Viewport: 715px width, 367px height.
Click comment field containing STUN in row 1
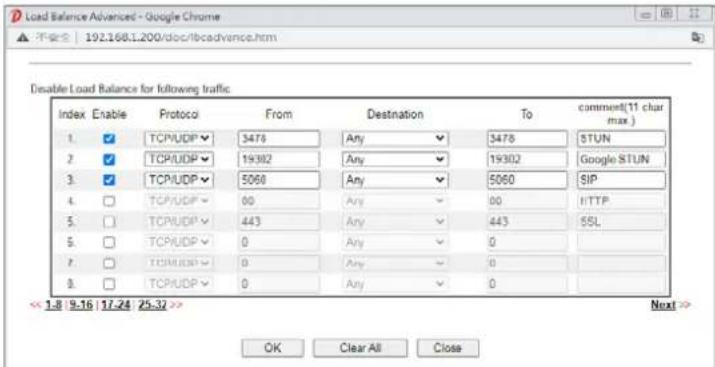coord(621,139)
